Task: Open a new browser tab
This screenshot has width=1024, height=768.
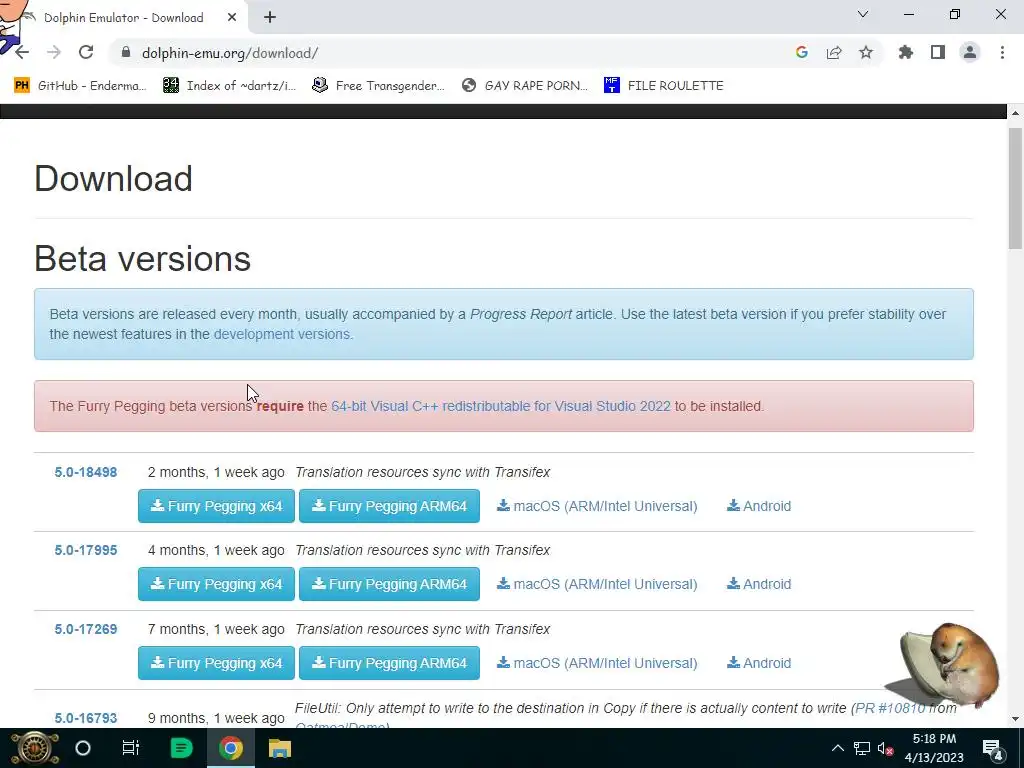Action: [x=270, y=18]
